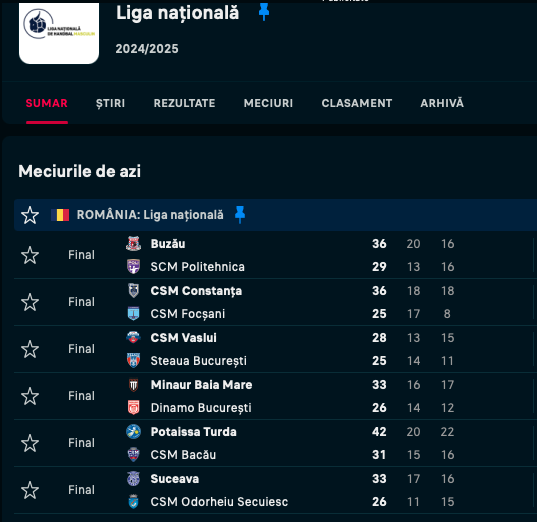Star the CSM Vaslui vs Steaua match
Image resolution: width=537 pixels, height=522 pixels.
(x=30, y=349)
